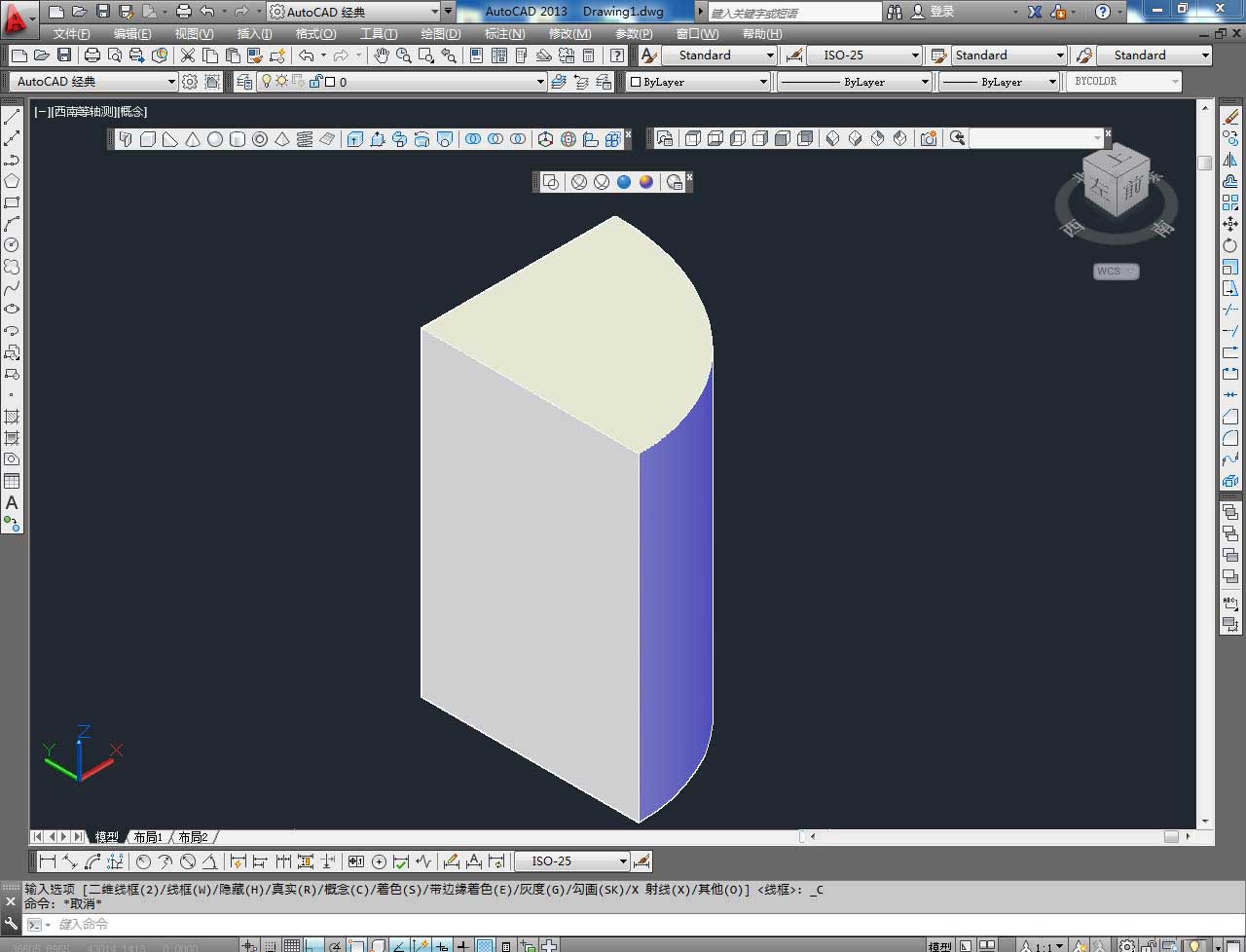Expand the layer list dropdown
The image size is (1246, 952).
540,82
